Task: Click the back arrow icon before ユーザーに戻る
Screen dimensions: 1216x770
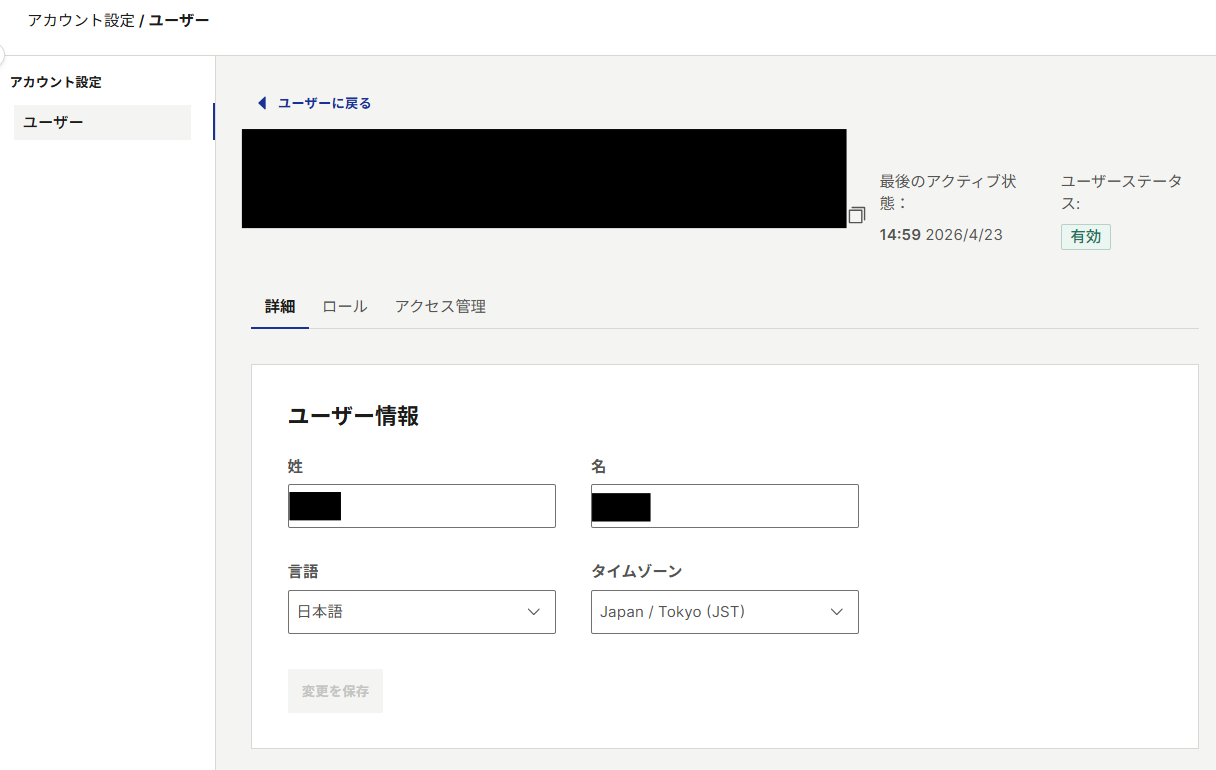Action: coord(262,103)
